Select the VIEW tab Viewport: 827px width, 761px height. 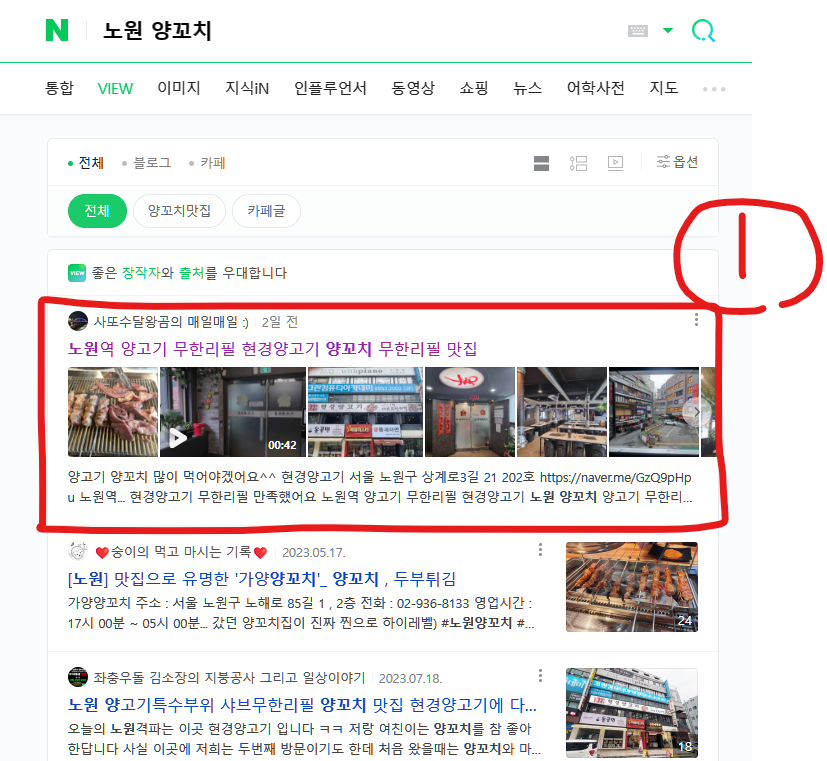tap(115, 89)
